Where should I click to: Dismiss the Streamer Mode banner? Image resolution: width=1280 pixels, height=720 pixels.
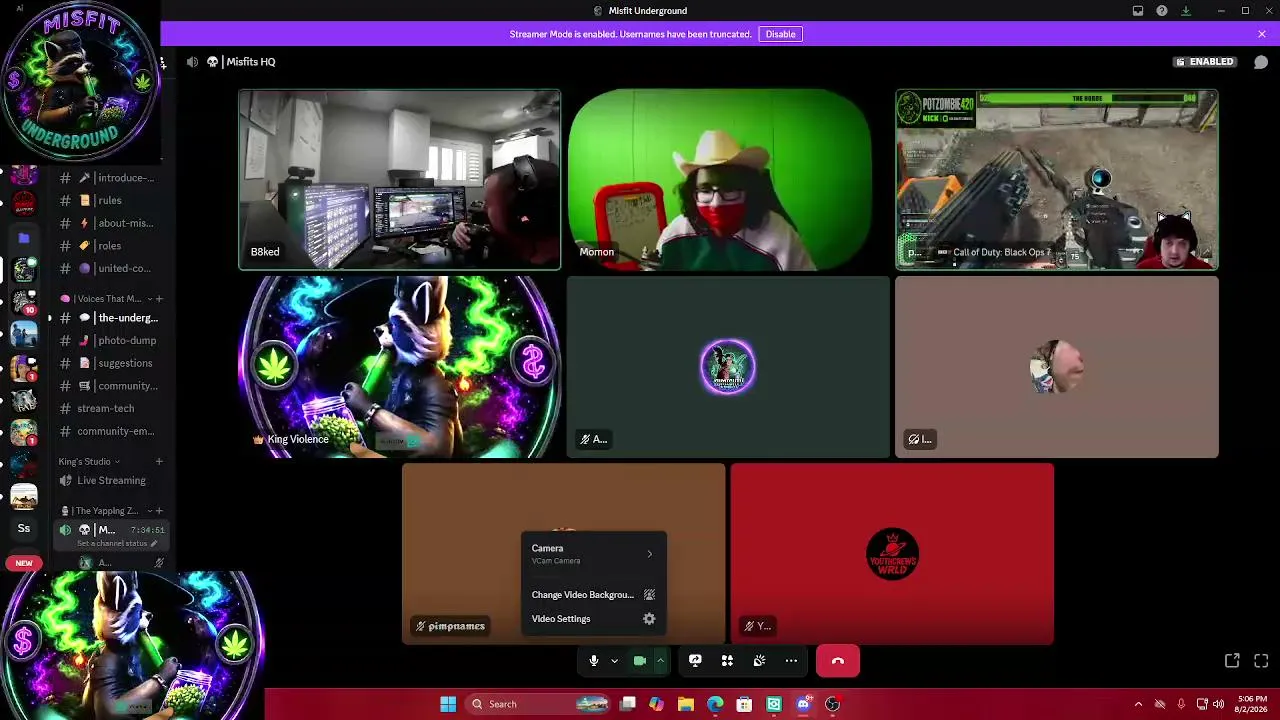tap(1262, 34)
